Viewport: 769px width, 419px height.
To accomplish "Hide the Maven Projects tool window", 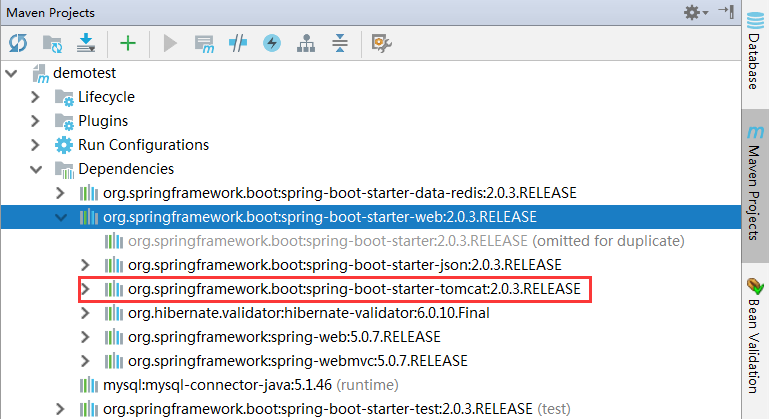I will [726, 11].
